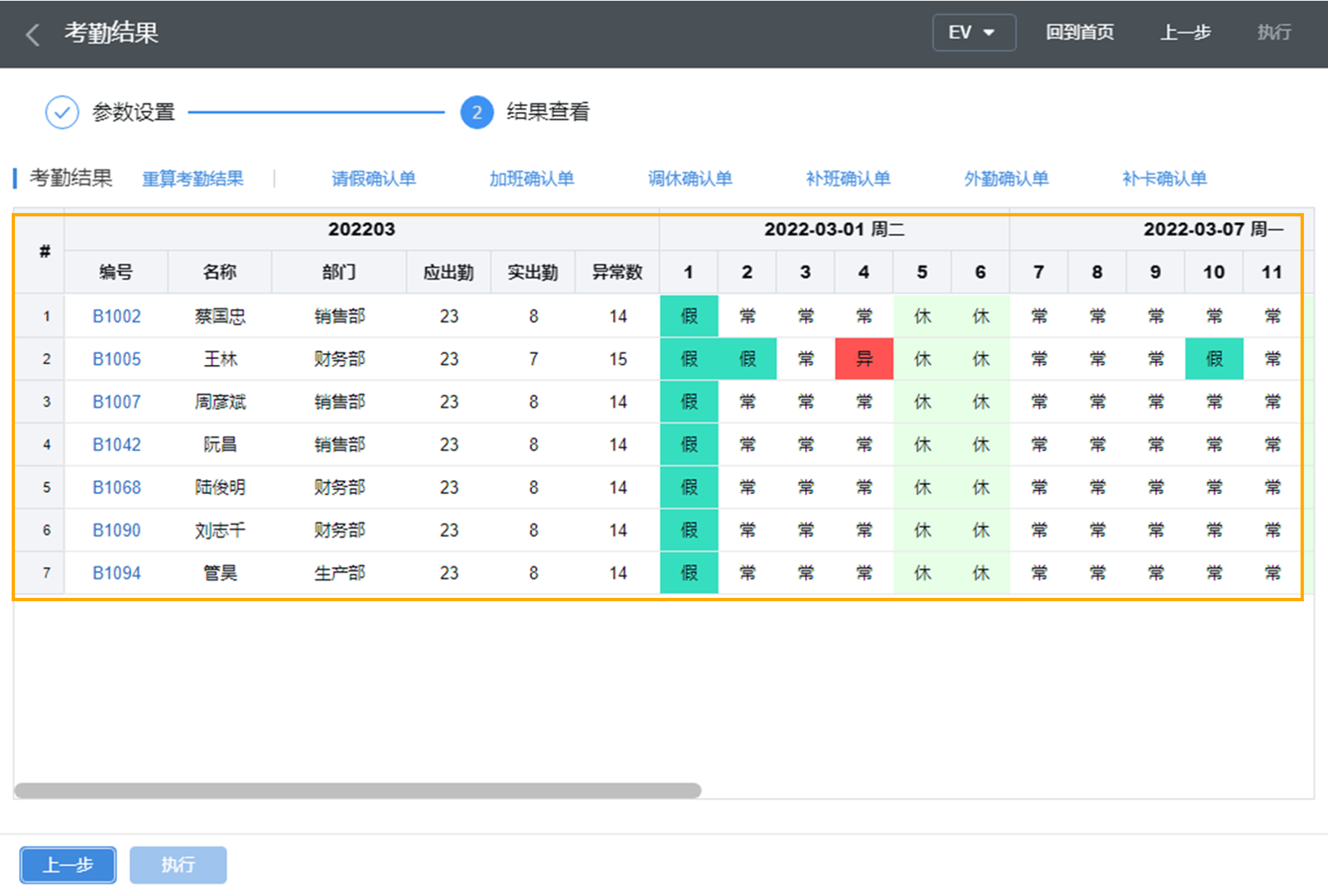Open the EV dropdown
1328x896 pixels.
tap(974, 33)
